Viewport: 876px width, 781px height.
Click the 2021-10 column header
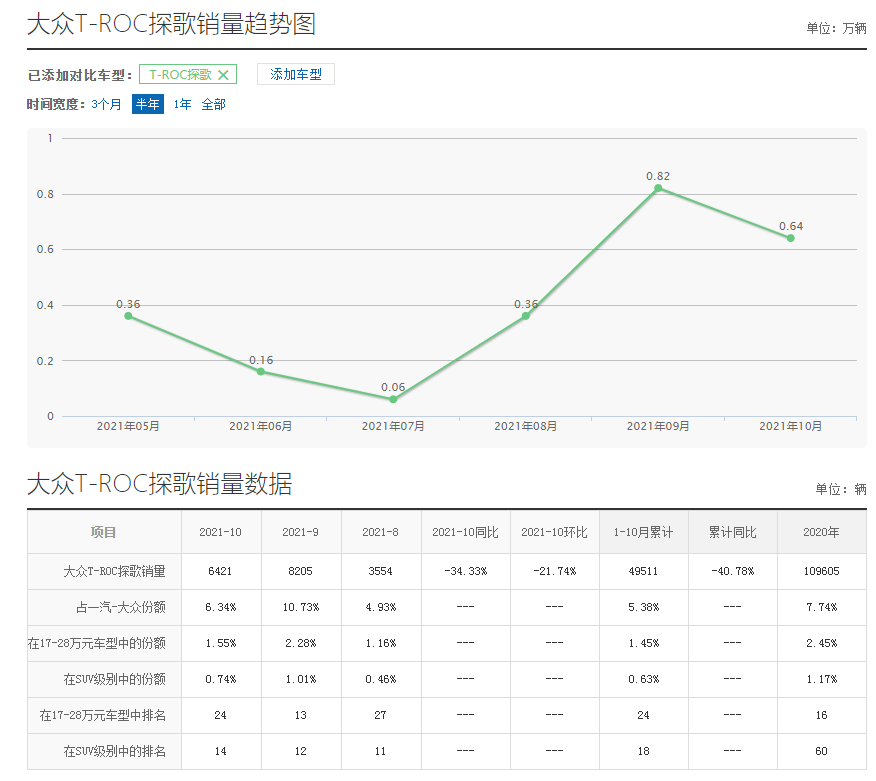coord(221,532)
